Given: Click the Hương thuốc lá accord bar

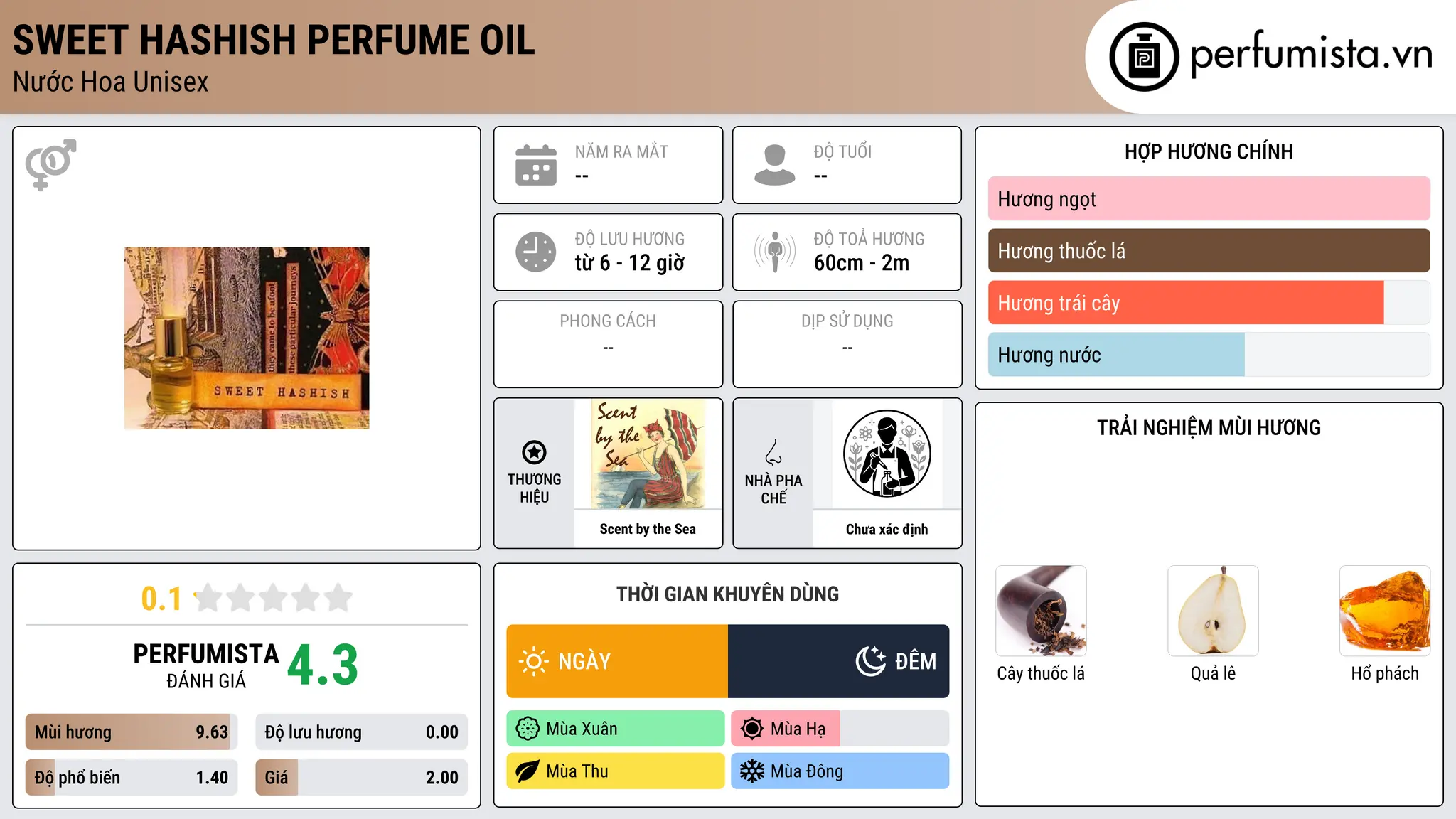Looking at the screenshot, I should tap(1209, 251).
